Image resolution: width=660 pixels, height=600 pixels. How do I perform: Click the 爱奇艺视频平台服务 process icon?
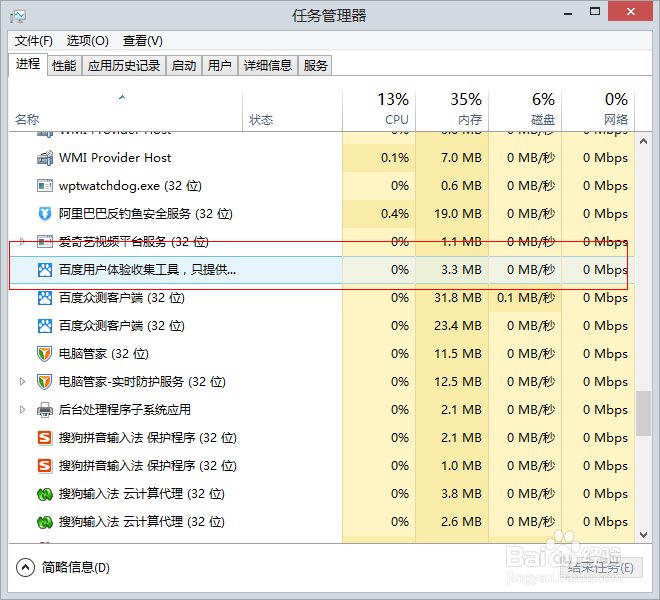tap(45, 242)
